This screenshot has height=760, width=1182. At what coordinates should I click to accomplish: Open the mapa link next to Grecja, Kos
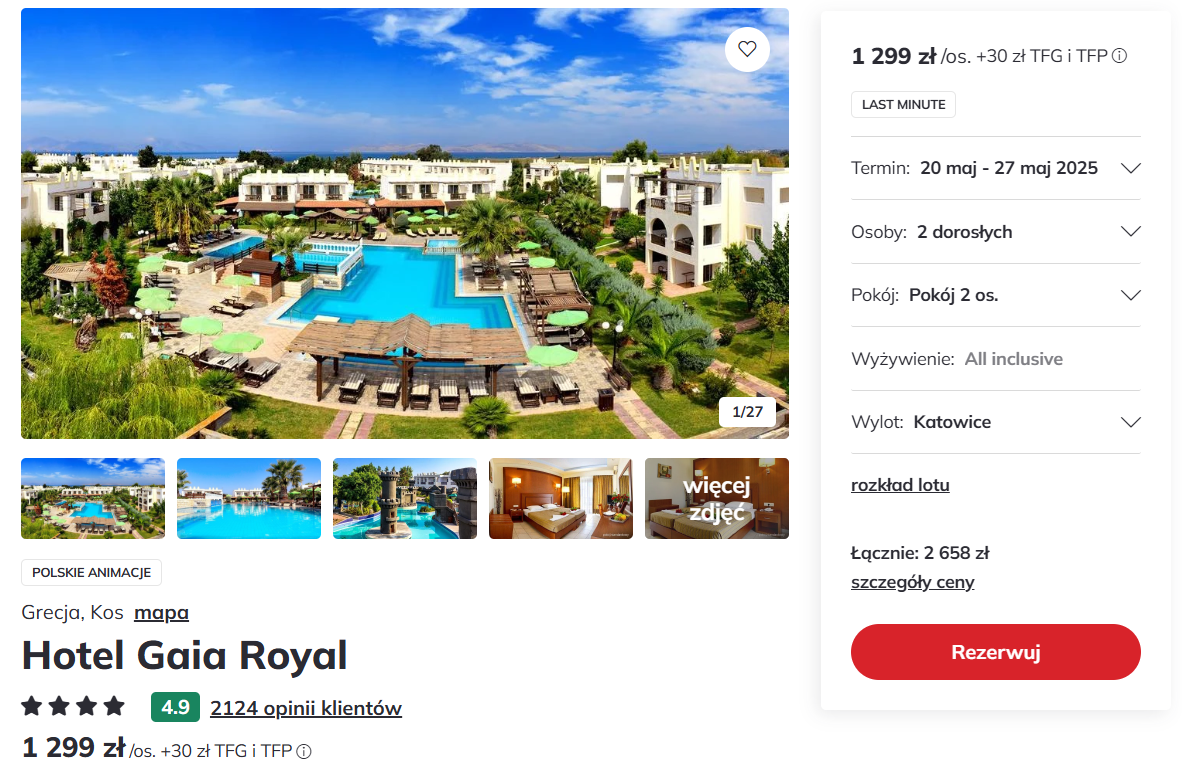pyautogui.click(x=161, y=612)
